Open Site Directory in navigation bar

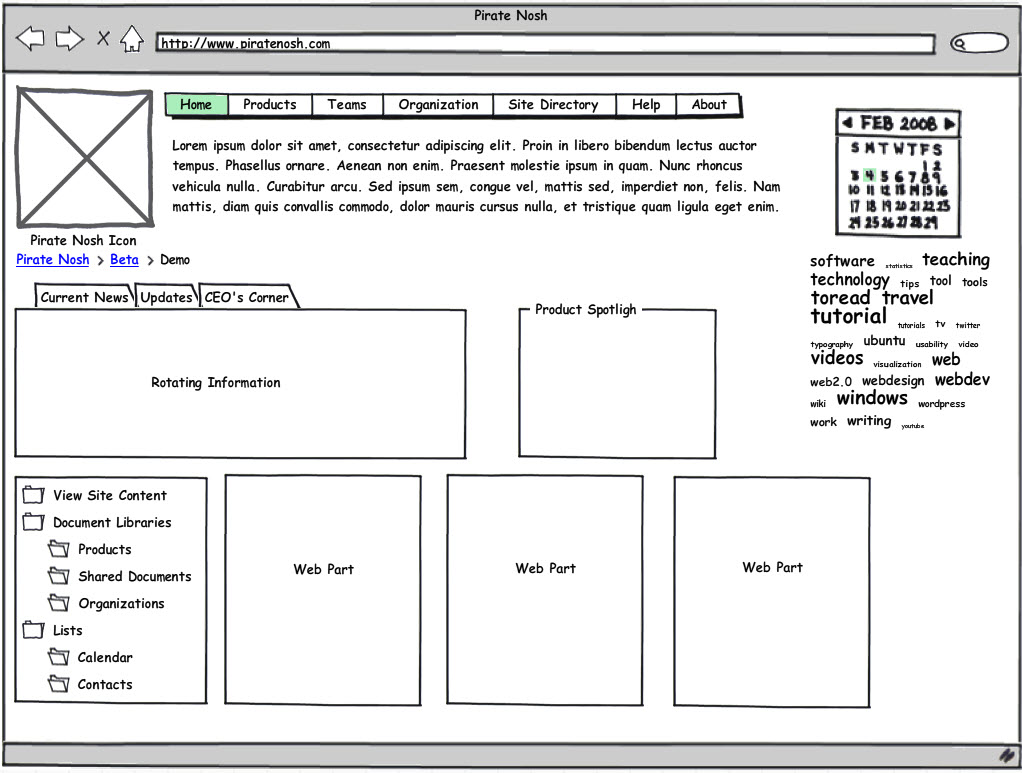[552, 105]
